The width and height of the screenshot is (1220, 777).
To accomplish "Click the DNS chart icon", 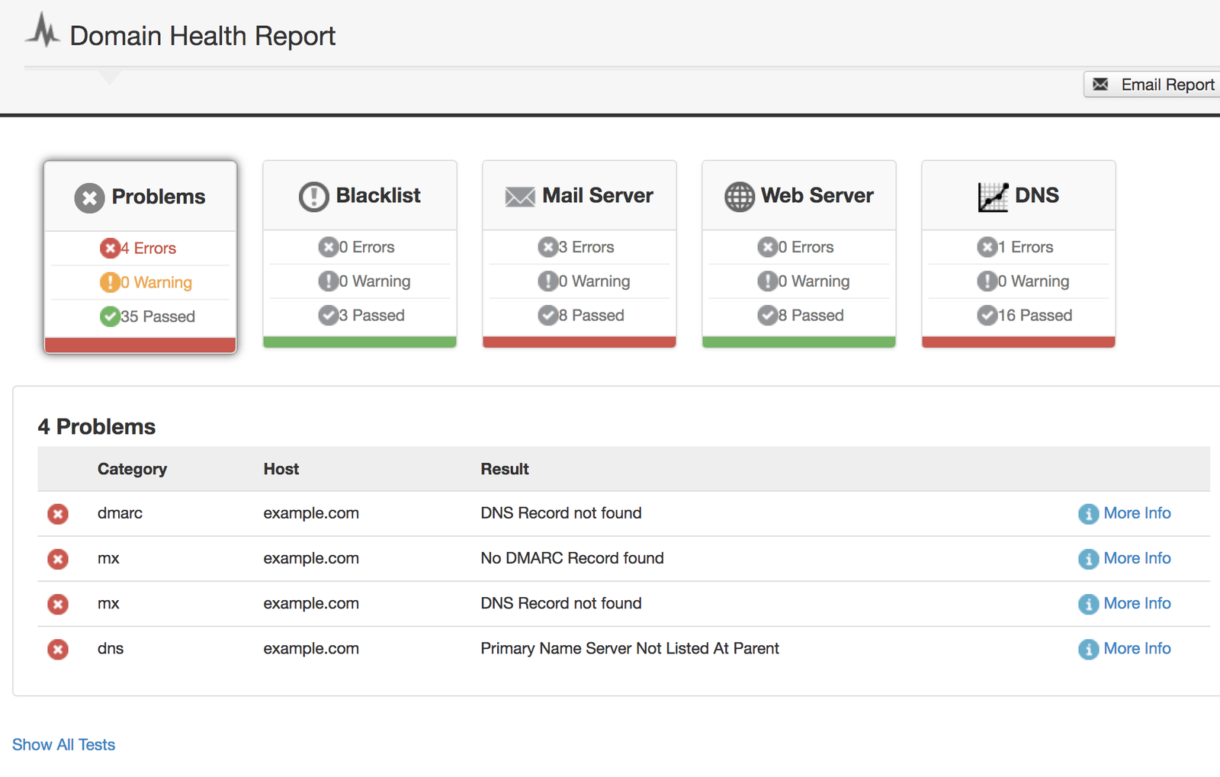I will [x=993, y=197].
